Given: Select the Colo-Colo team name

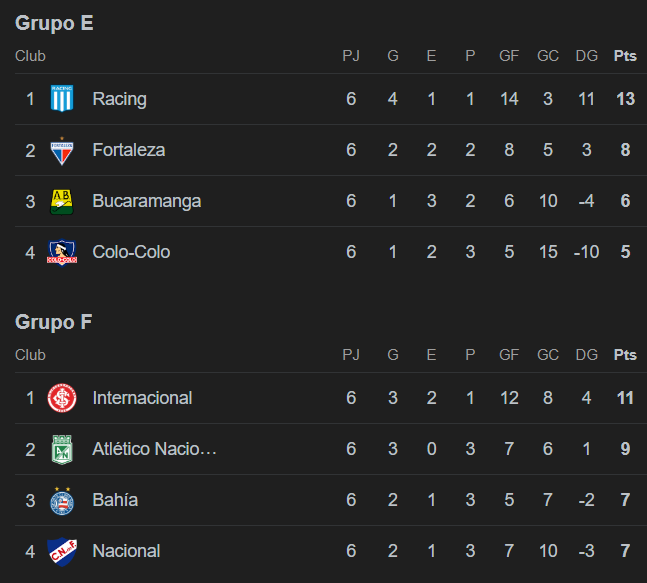Looking at the screenshot, I should point(131,252).
